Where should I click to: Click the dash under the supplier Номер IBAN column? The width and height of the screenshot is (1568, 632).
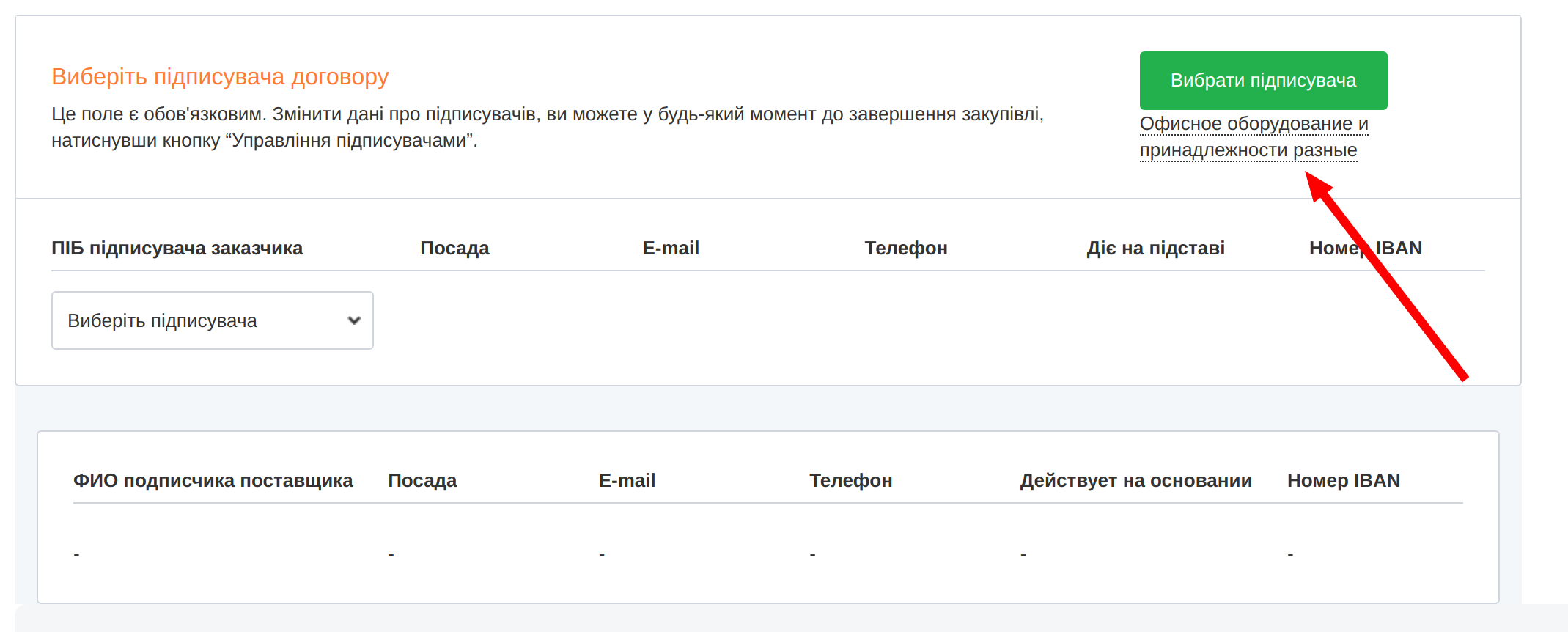1290,554
